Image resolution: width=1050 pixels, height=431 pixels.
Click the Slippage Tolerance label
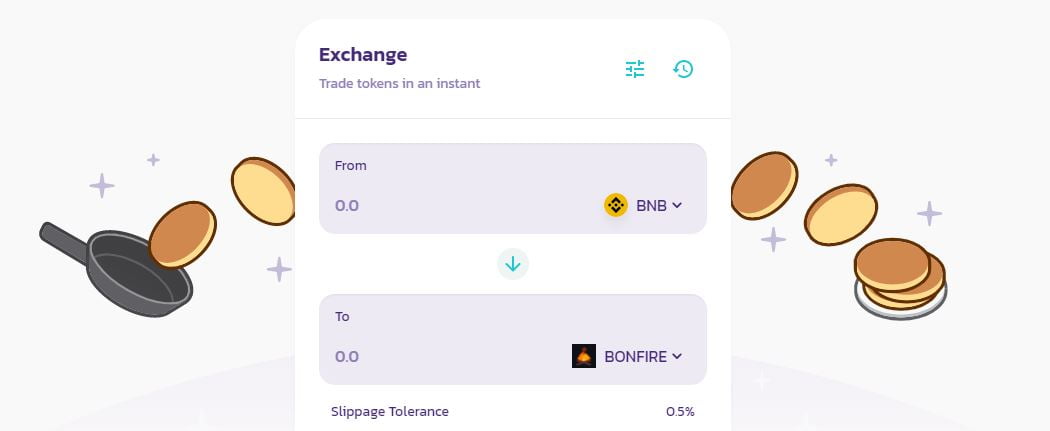pos(390,411)
